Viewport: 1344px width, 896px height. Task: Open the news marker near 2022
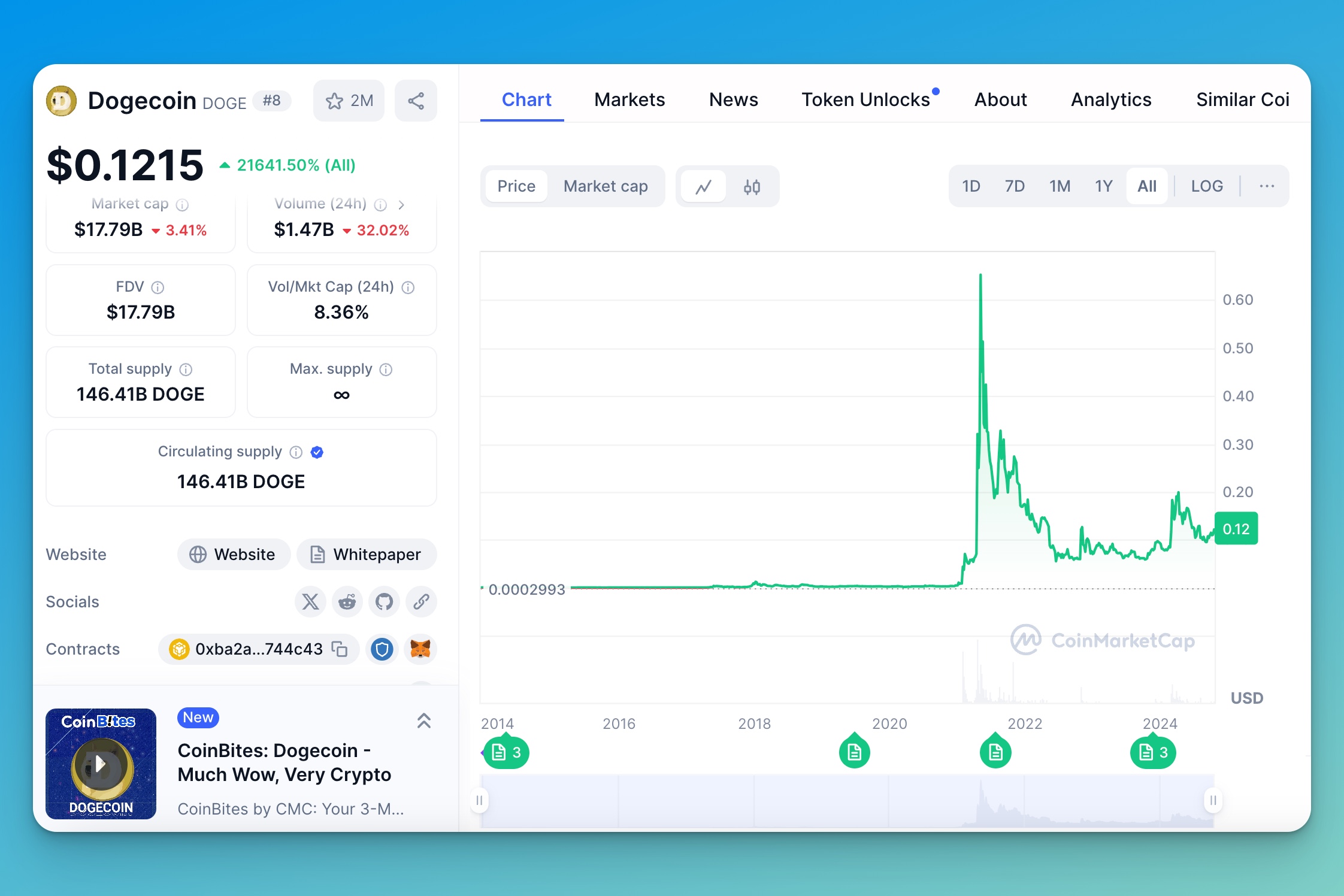point(995,752)
